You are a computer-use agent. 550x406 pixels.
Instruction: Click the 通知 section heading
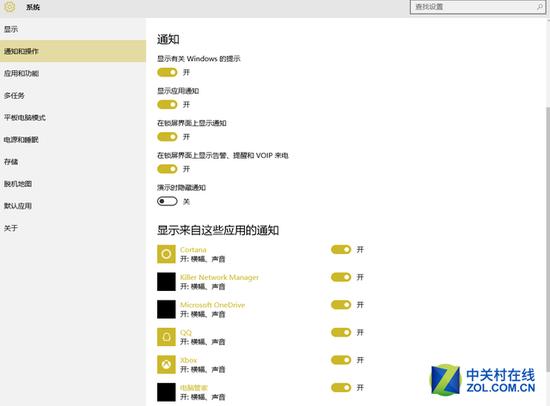(168, 39)
